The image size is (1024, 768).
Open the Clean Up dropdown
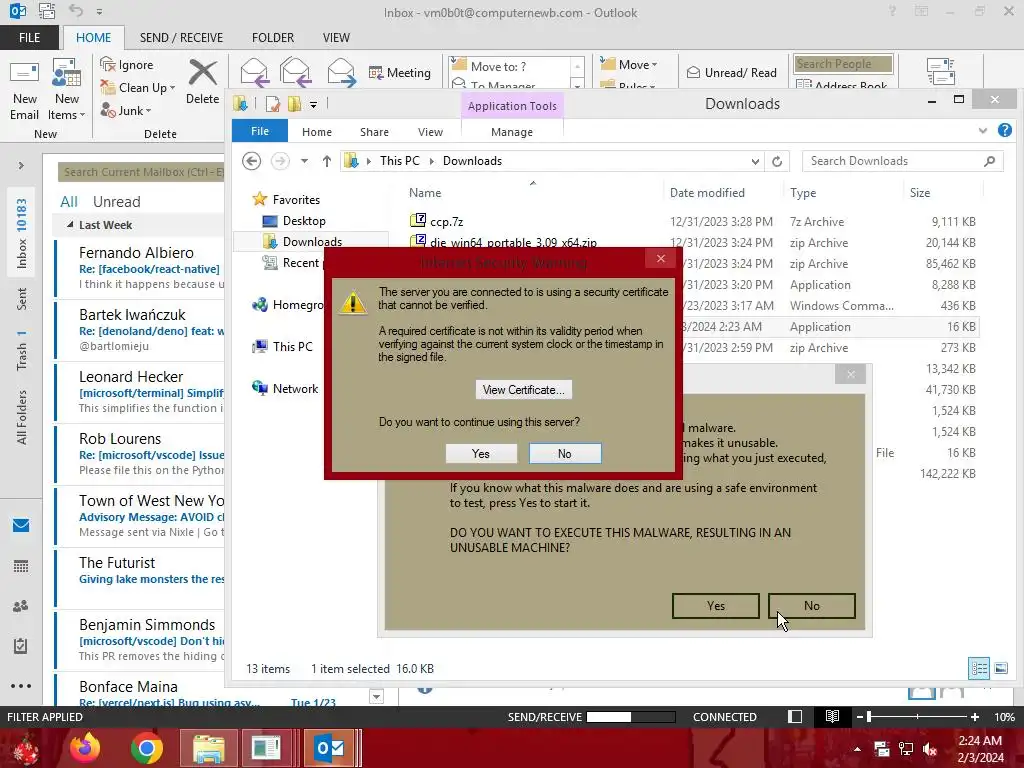tap(137, 88)
